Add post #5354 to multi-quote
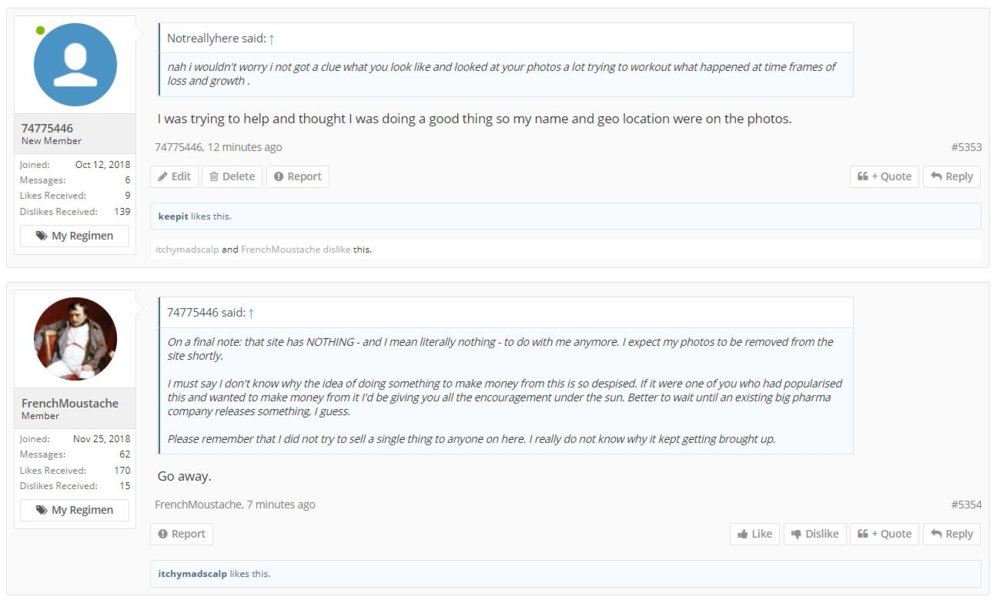This screenshot has width=1000, height=607. click(884, 534)
